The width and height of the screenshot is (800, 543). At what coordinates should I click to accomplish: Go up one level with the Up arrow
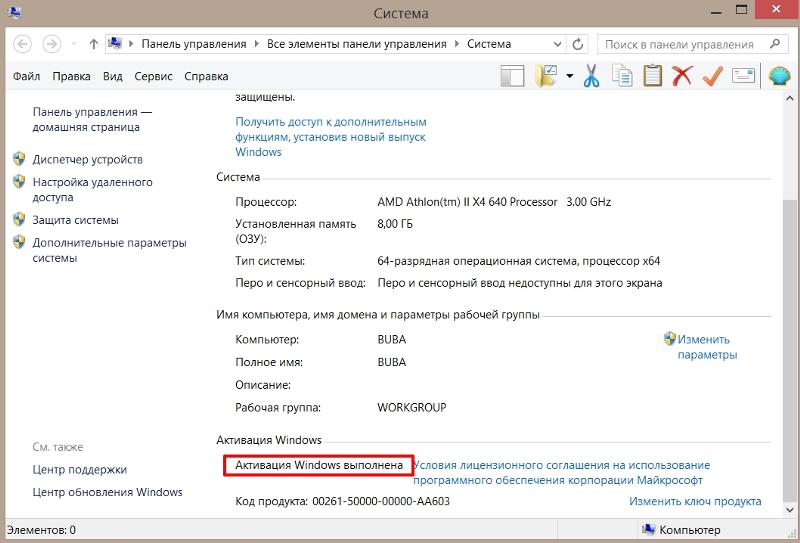93,44
